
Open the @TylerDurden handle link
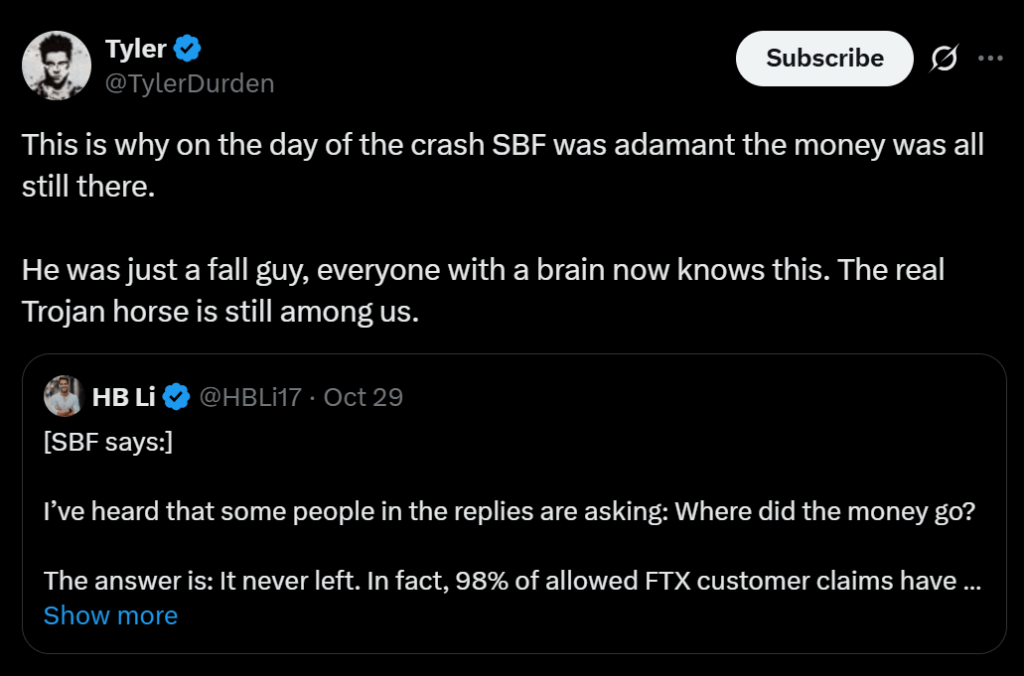click(189, 83)
